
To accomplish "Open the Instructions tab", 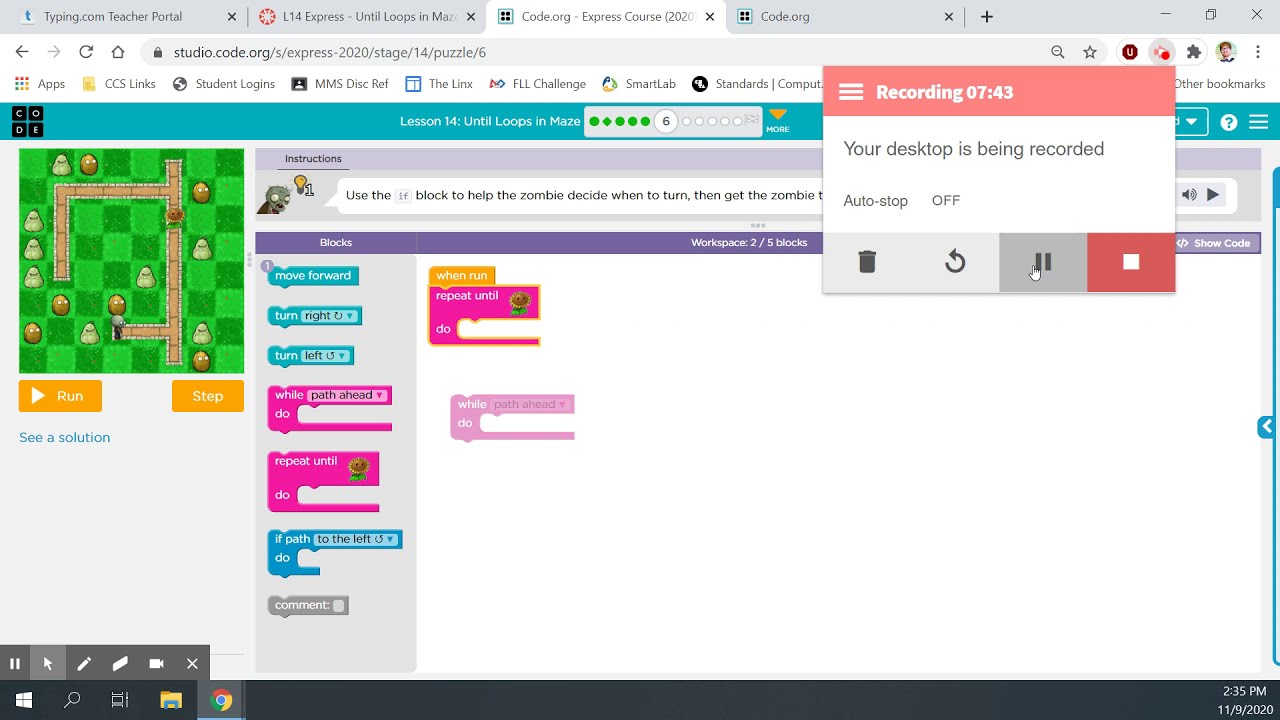I will (313, 159).
